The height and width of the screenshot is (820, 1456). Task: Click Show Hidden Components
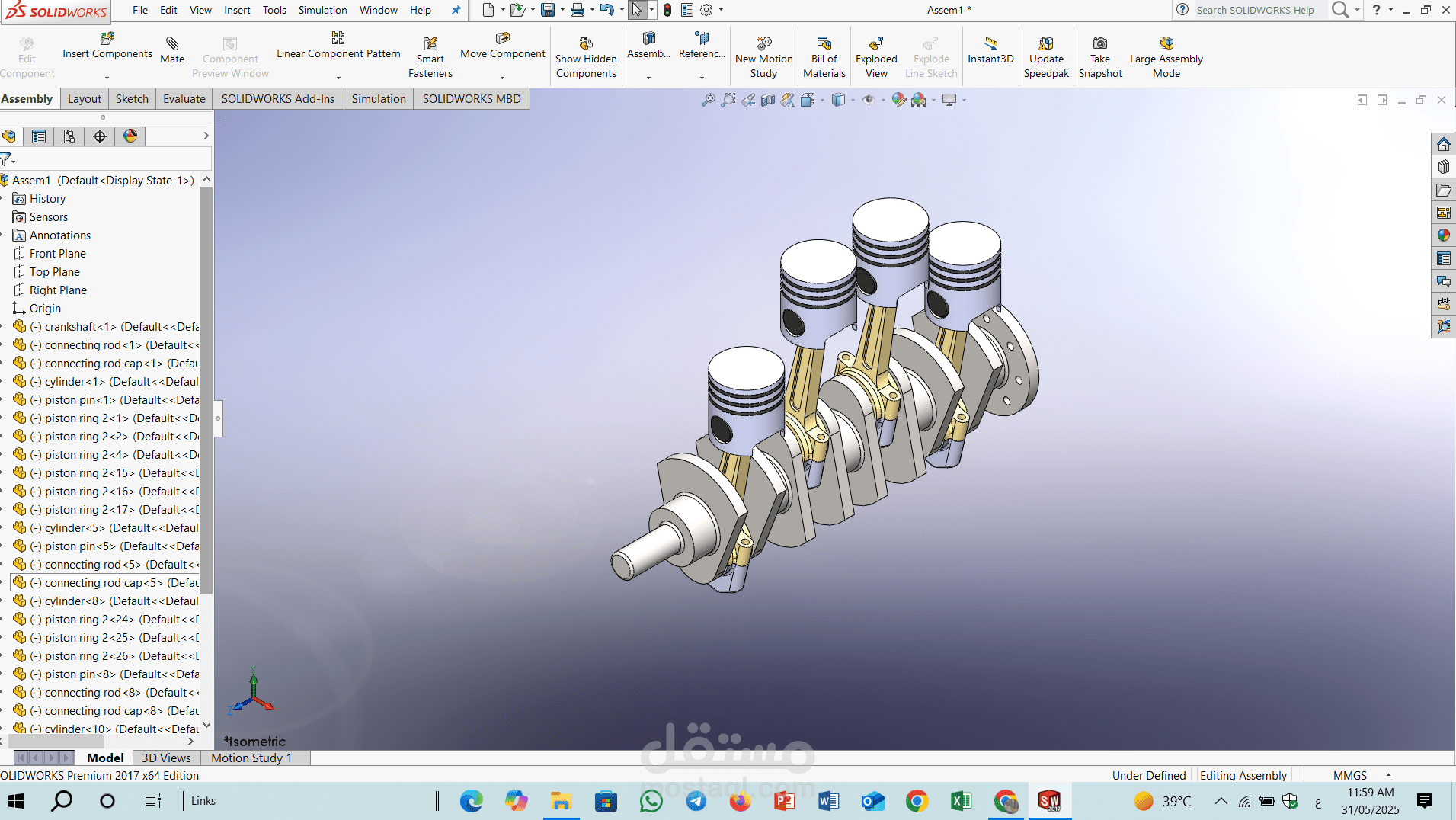586,57
